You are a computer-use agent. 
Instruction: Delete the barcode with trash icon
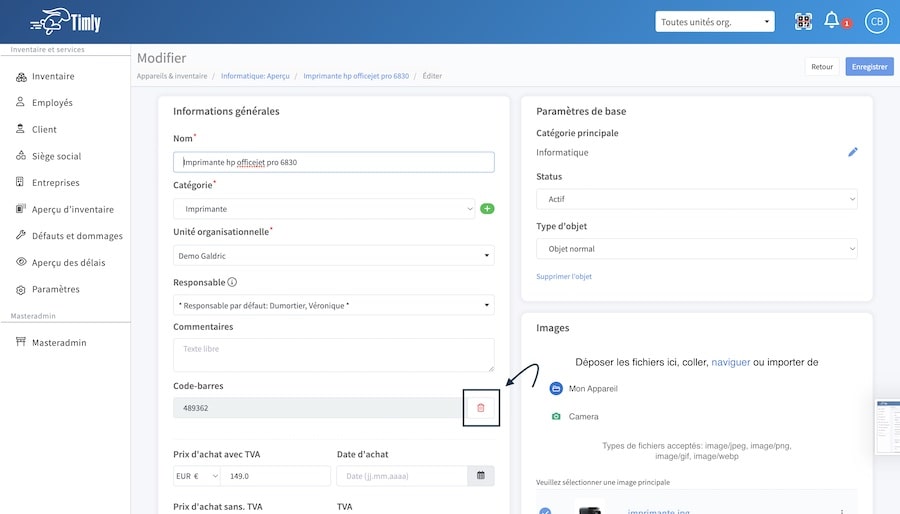[x=481, y=408]
